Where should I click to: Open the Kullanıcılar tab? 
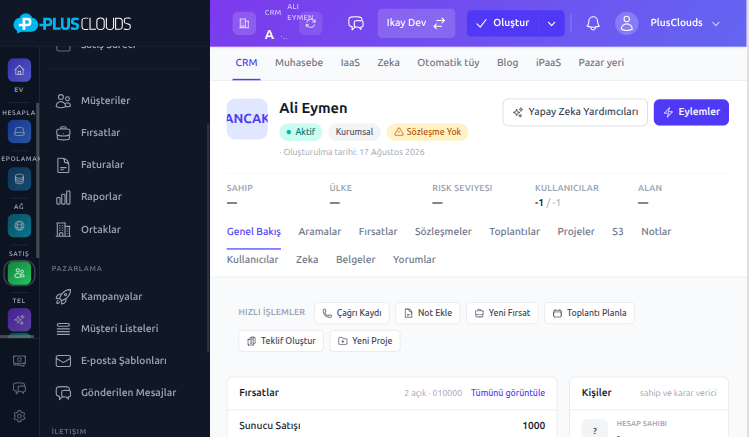click(252, 260)
